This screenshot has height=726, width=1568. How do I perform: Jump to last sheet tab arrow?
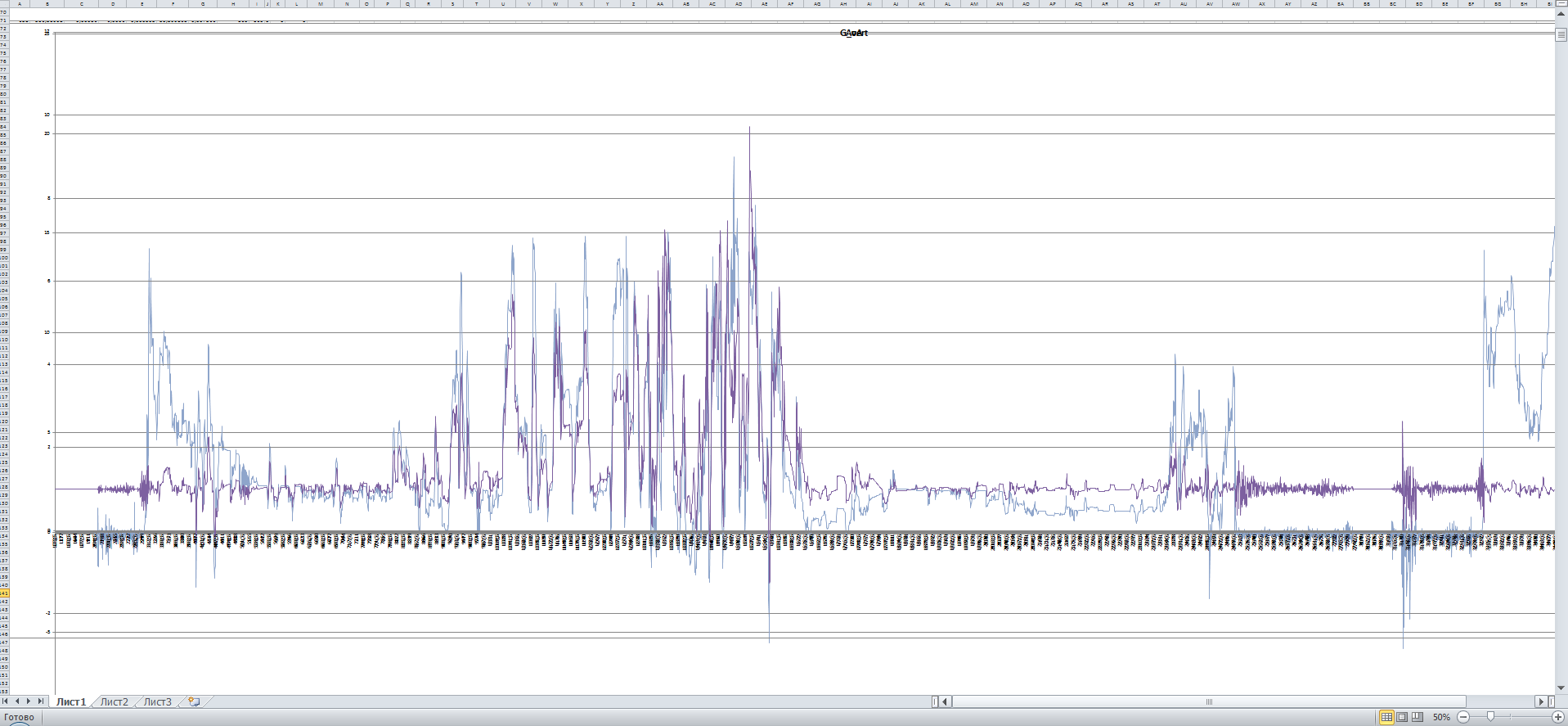(41, 701)
